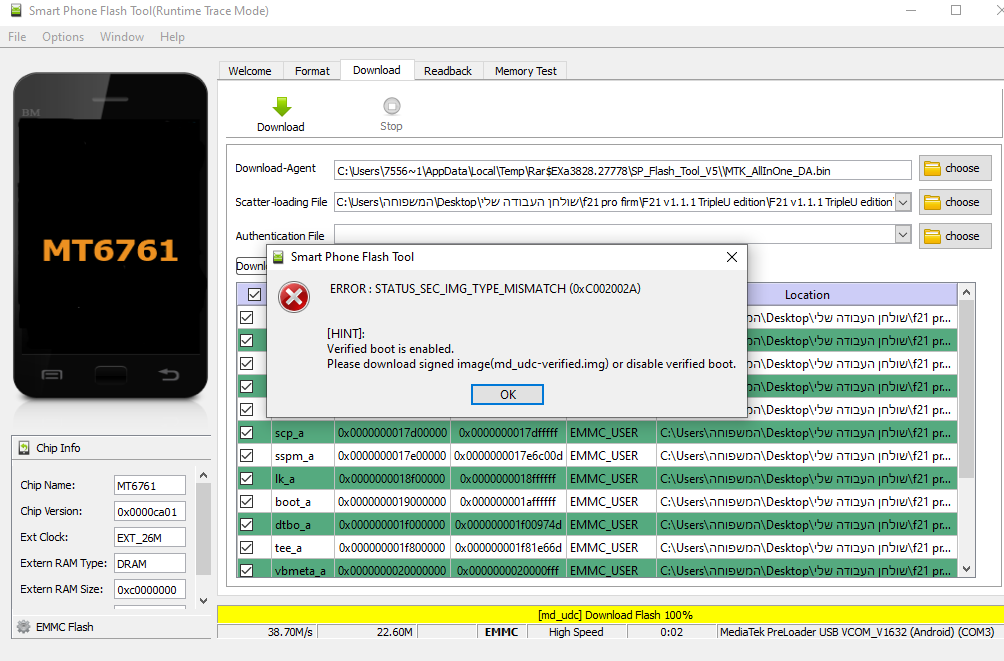Click the Location column header
This screenshot has width=1004, height=661.
click(x=807, y=295)
